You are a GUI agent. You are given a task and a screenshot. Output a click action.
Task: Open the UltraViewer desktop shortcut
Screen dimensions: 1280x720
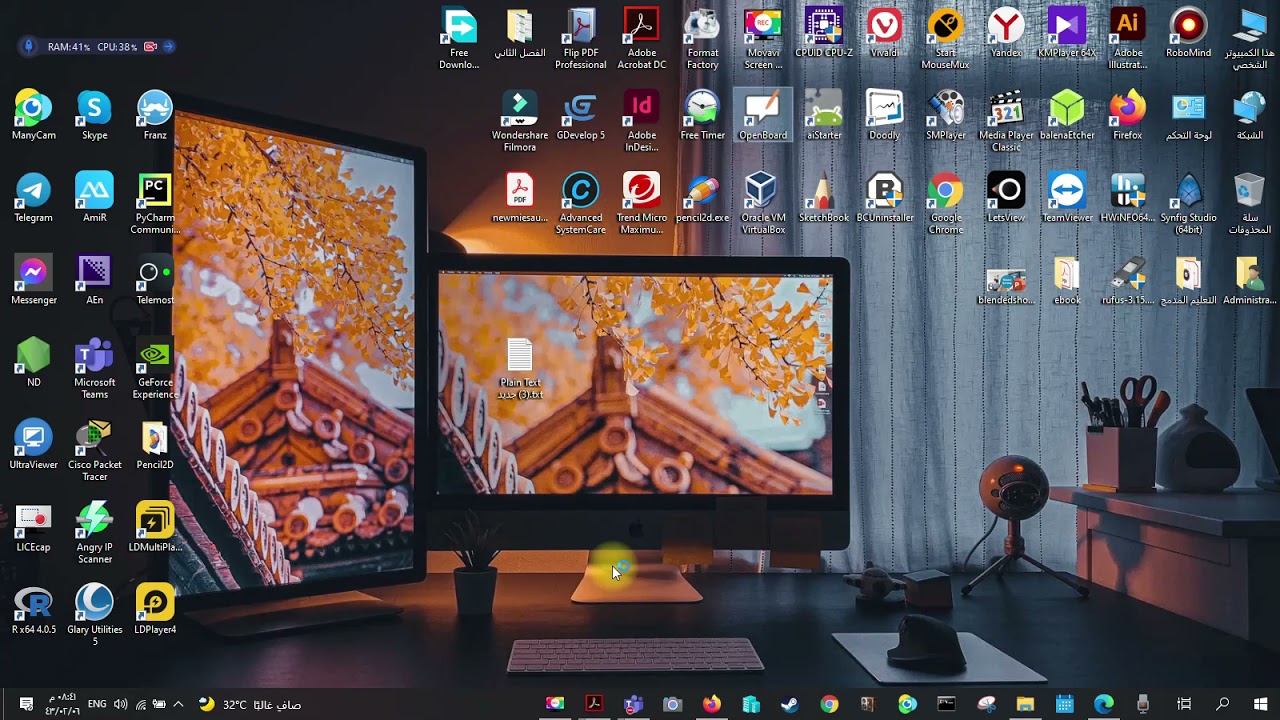click(x=33, y=445)
